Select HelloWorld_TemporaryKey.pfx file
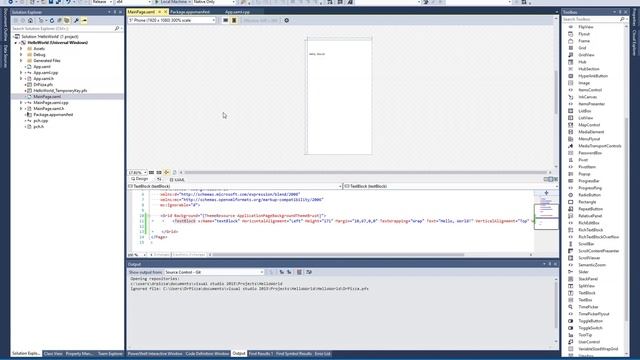The height and width of the screenshot is (360, 640). [x=60, y=91]
